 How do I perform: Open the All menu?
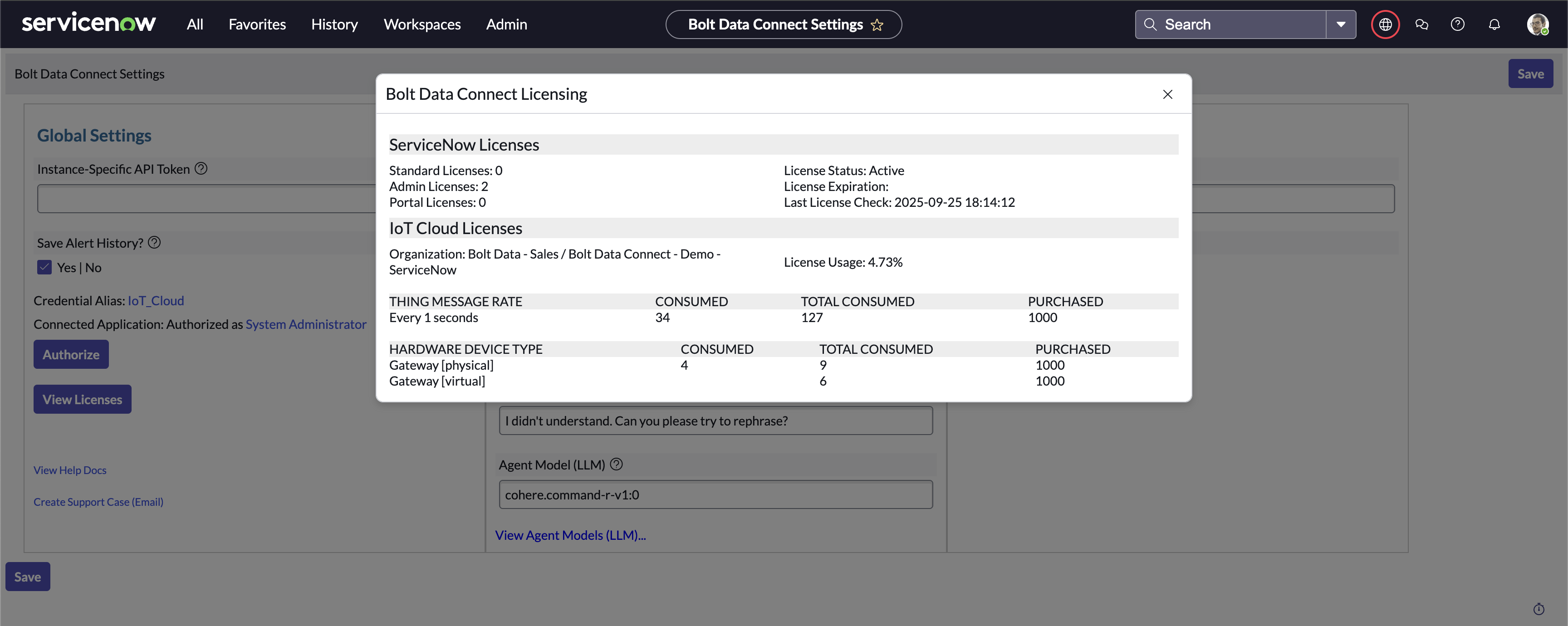click(195, 24)
